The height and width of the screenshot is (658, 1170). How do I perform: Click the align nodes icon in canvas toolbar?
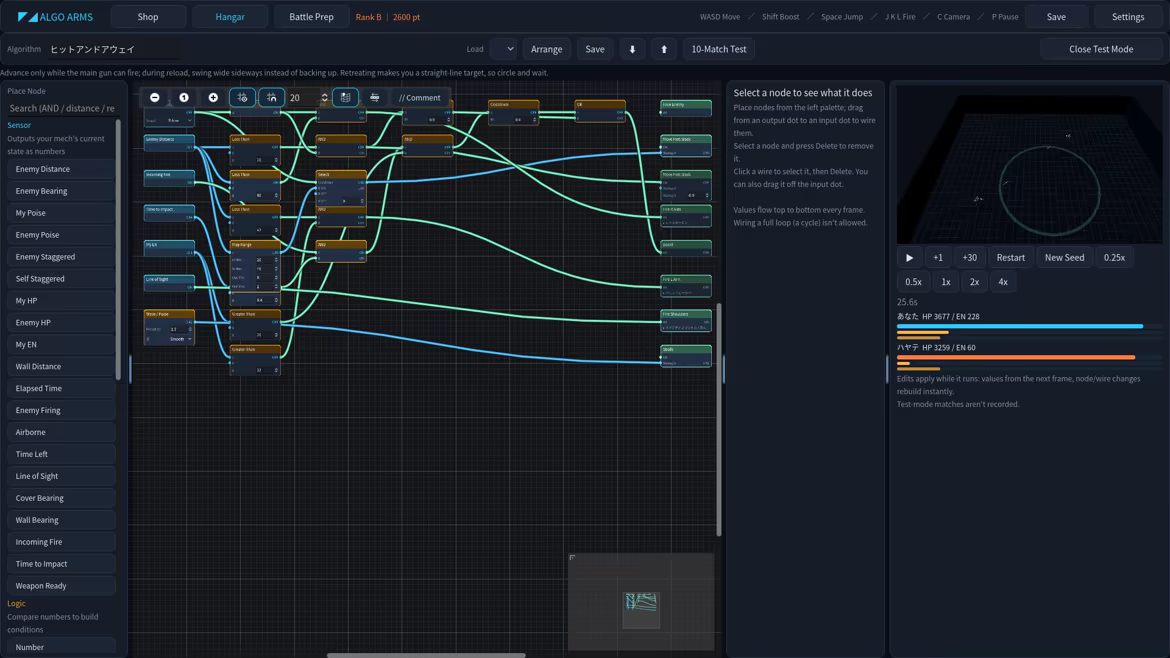click(375, 98)
